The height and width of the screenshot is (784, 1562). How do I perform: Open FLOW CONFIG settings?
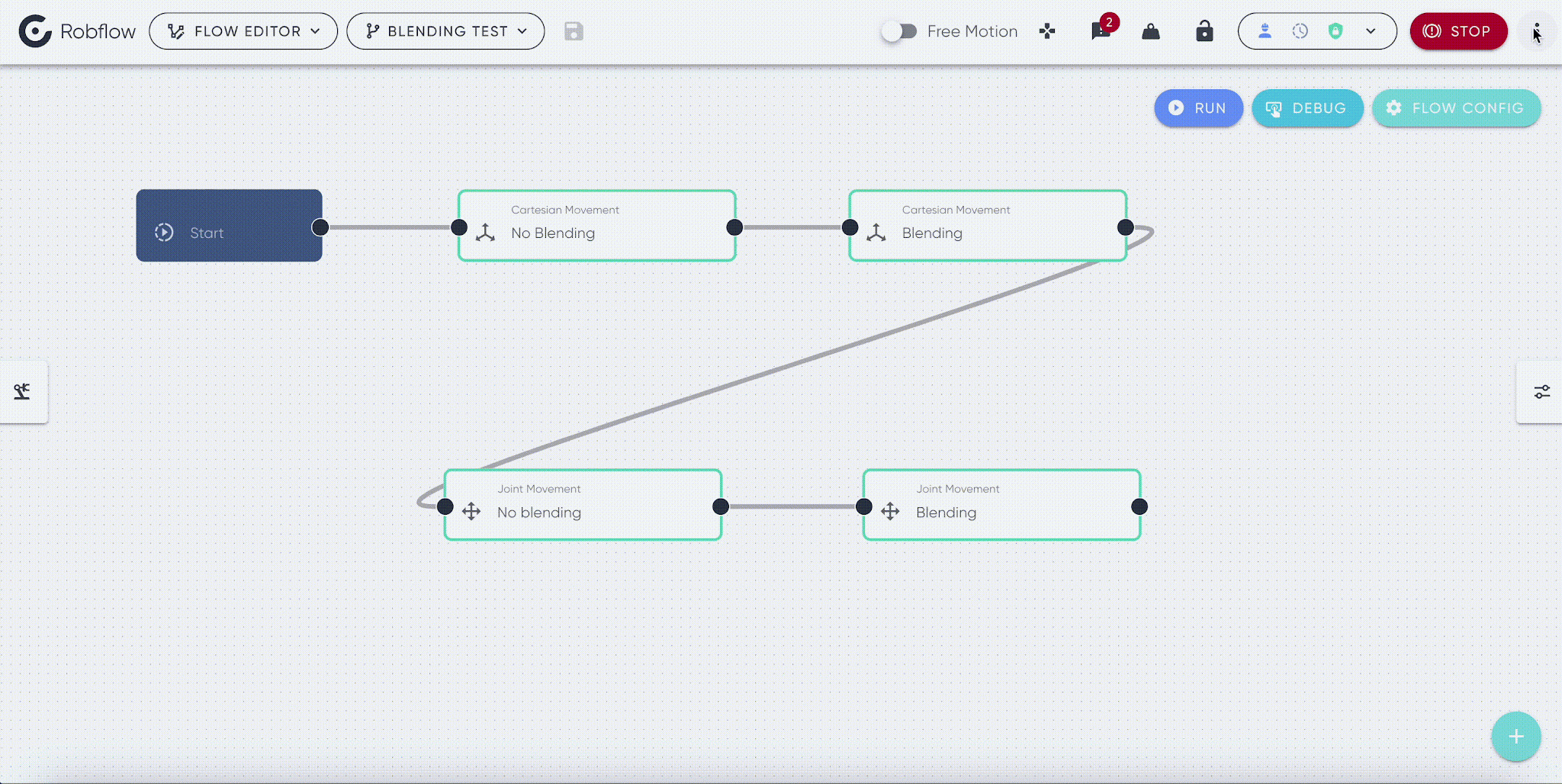pos(1456,108)
